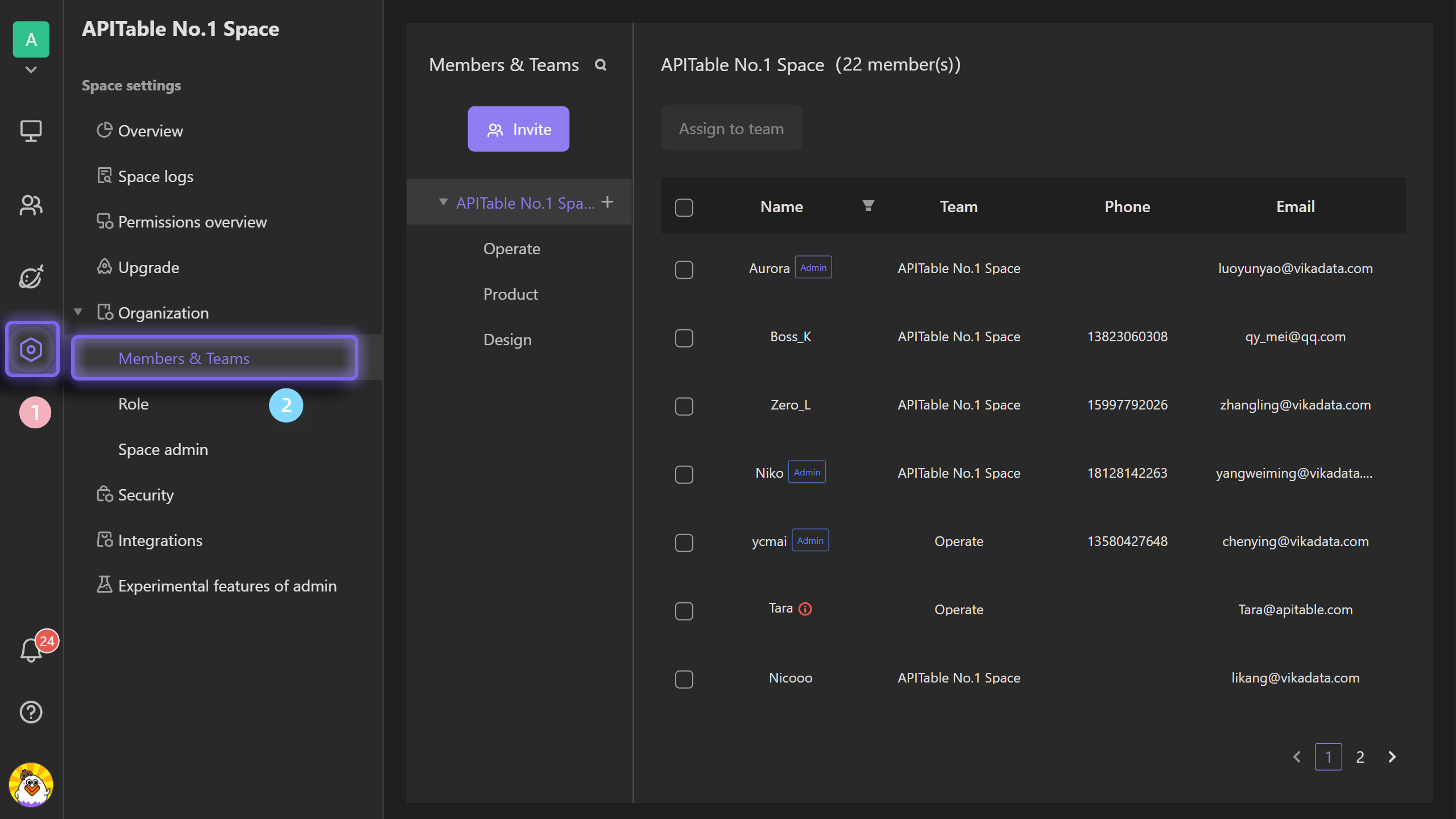
Task: Open Permissions overview page
Action: click(x=181, y=222)
